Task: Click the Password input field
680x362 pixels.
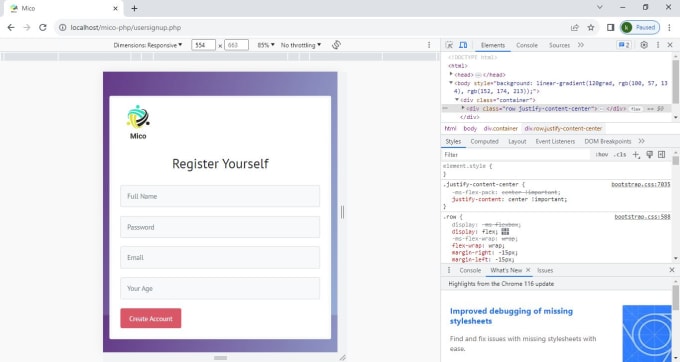Action: pyautogui.click(x=220, y=227)
